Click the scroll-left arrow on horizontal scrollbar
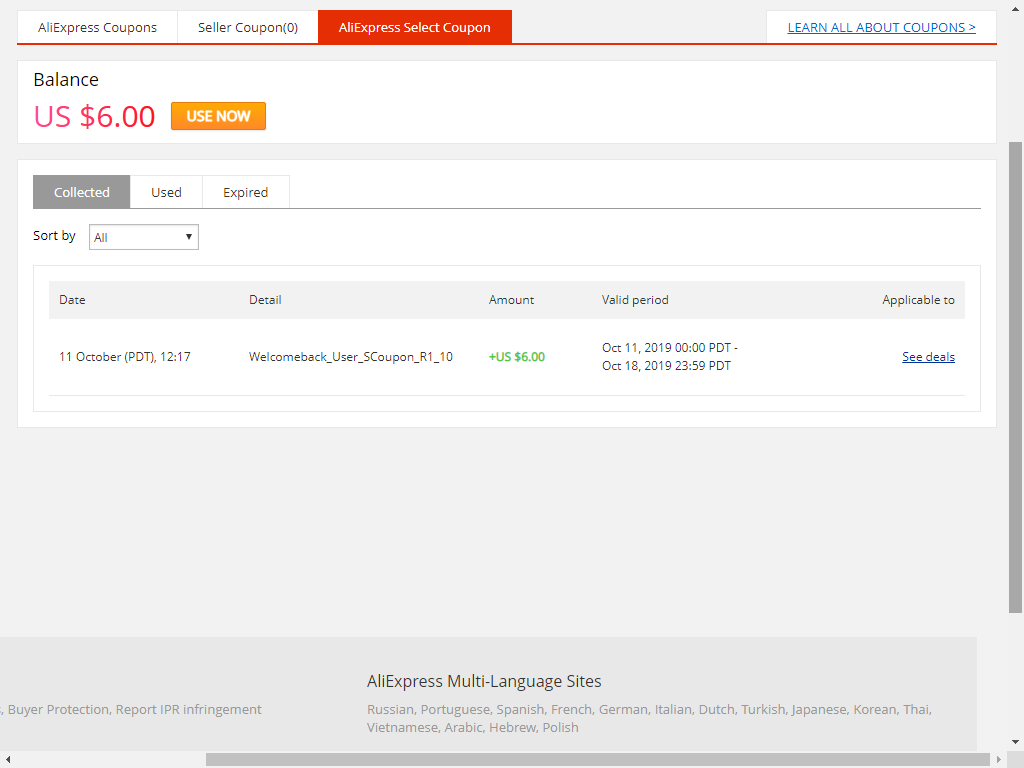 click(8, 760)
